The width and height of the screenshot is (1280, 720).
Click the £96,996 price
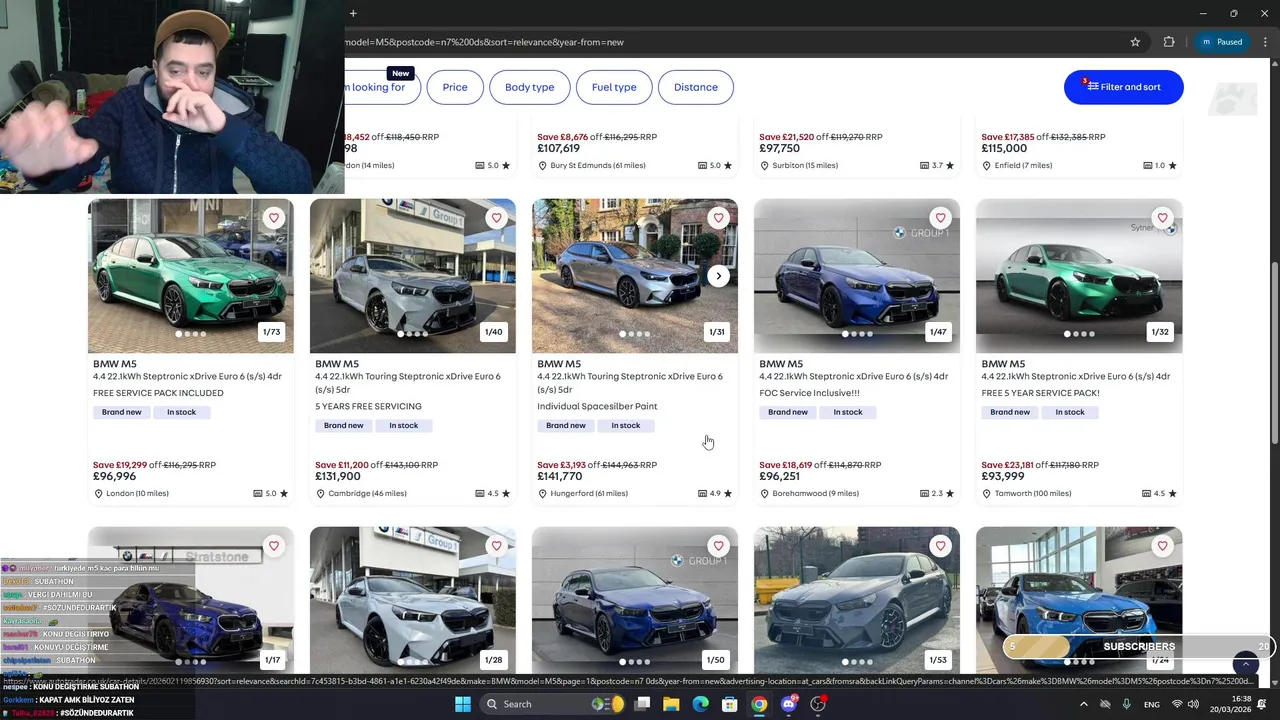point(114,477)
